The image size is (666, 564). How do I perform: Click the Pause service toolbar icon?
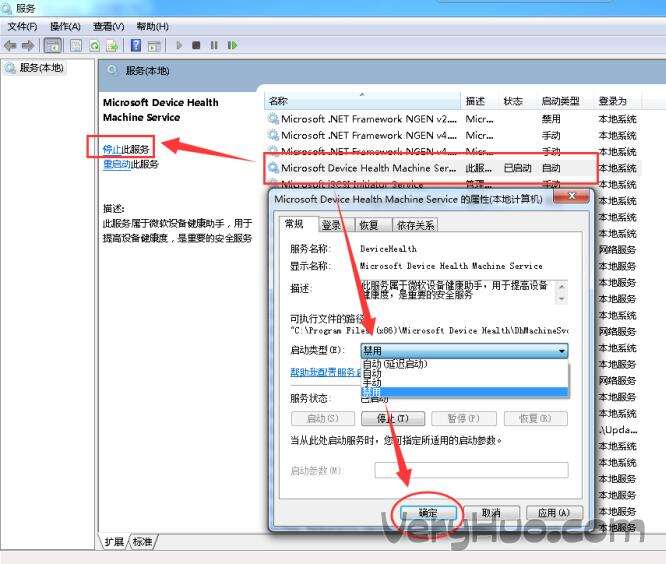pyautogui.click(x=214, y=45)
